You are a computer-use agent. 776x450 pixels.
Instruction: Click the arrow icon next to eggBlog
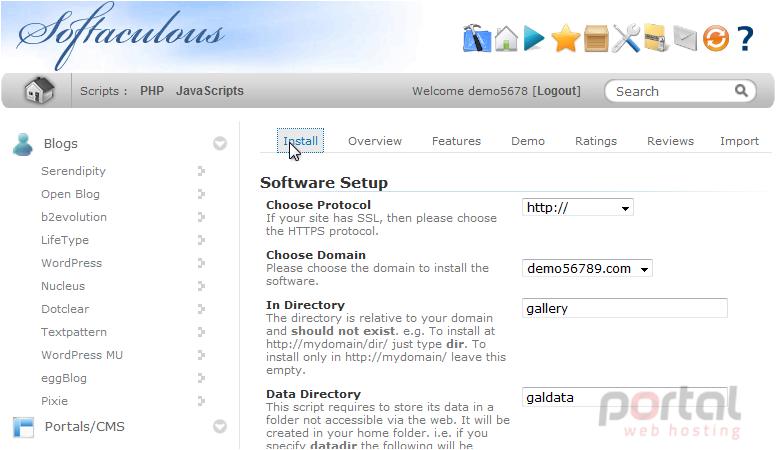[201, 378]
